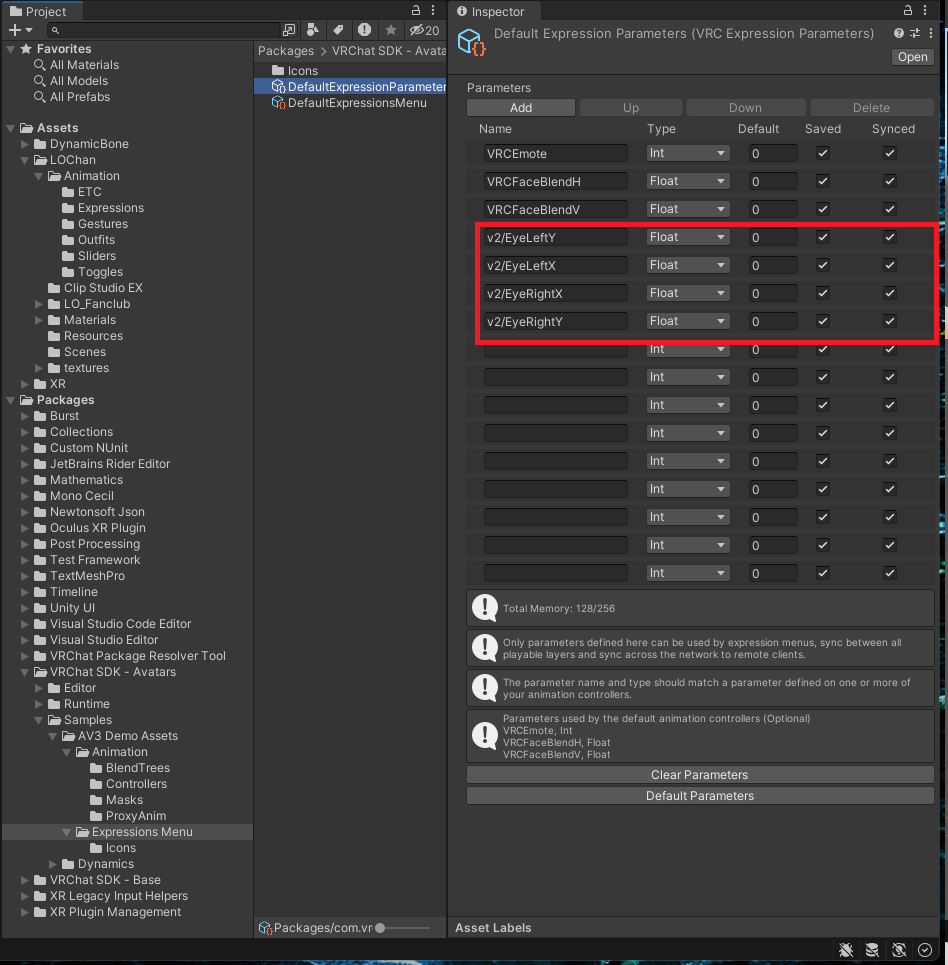Toggle Saved checkbox for VRCEmote

(823, 153)
